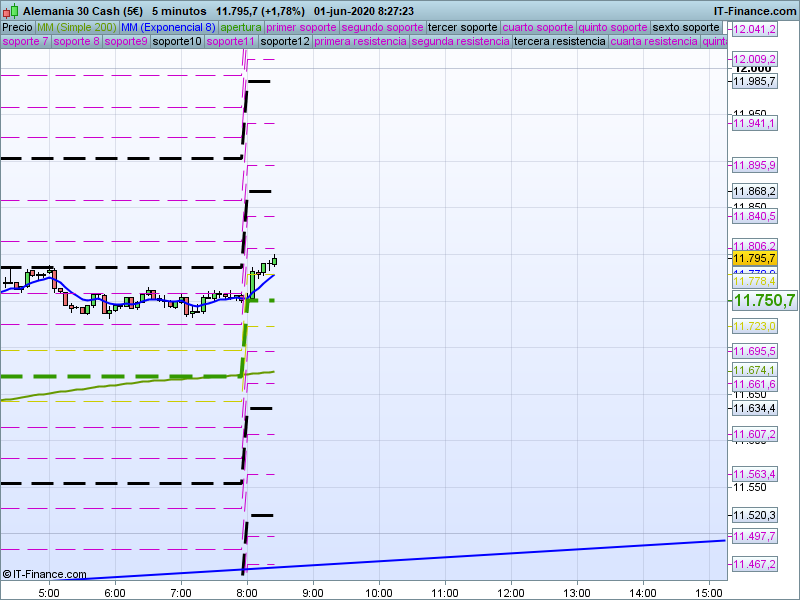Click the orange current price tag 11.795,7

coord(754,258)
